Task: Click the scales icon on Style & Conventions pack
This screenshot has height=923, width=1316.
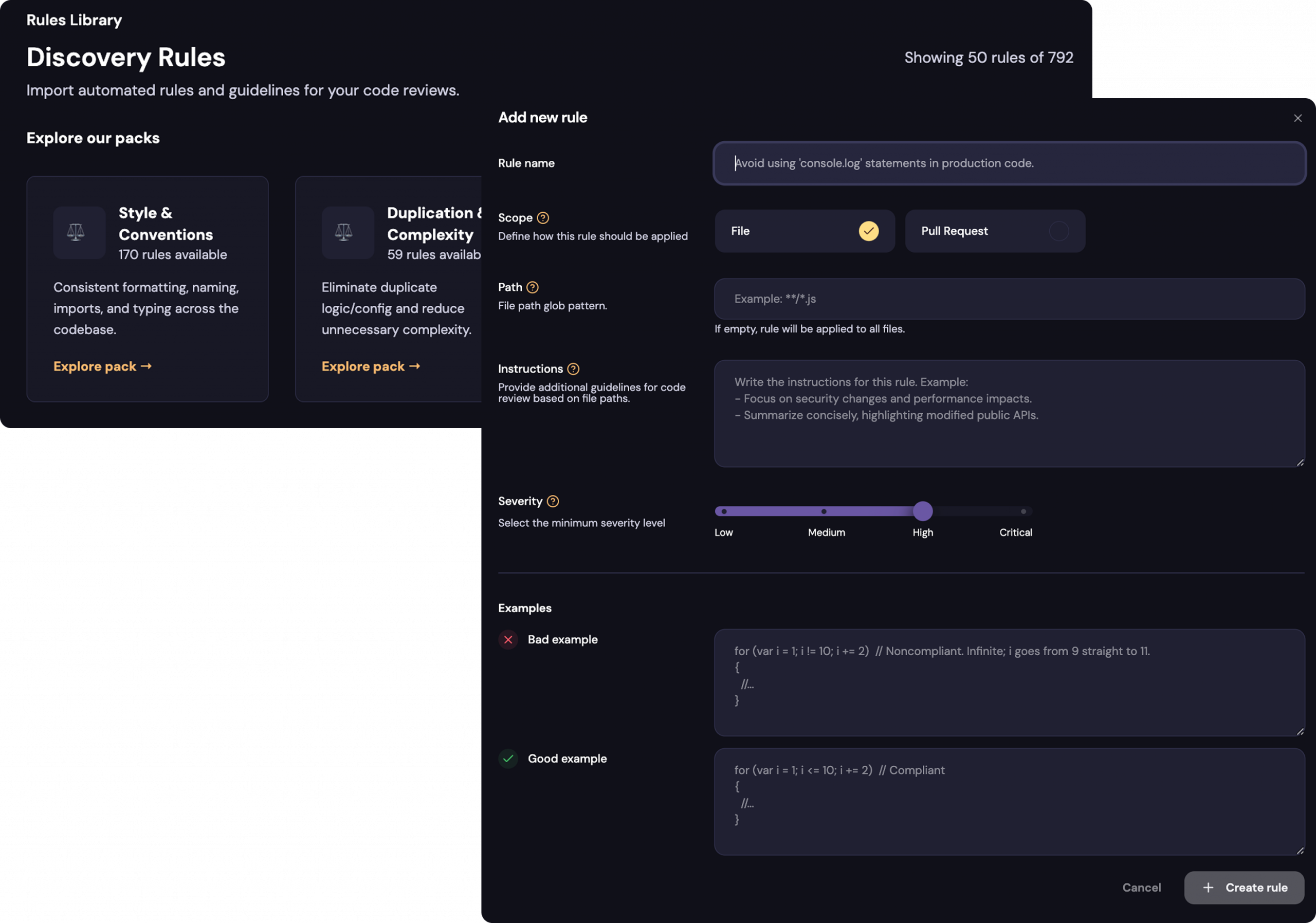Action: (x=76, y=232)
